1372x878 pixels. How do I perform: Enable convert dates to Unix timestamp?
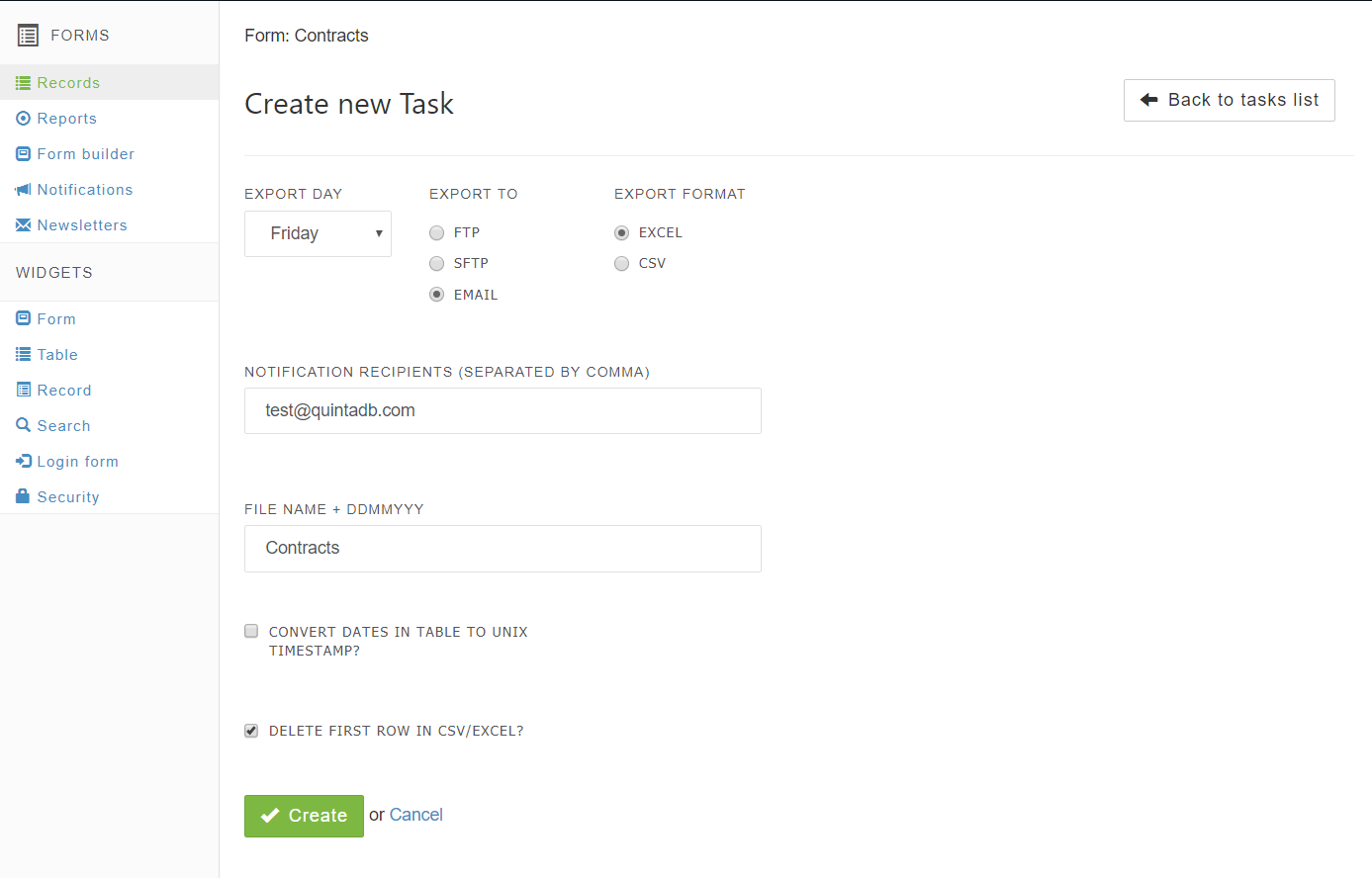(x=251, y=631)
